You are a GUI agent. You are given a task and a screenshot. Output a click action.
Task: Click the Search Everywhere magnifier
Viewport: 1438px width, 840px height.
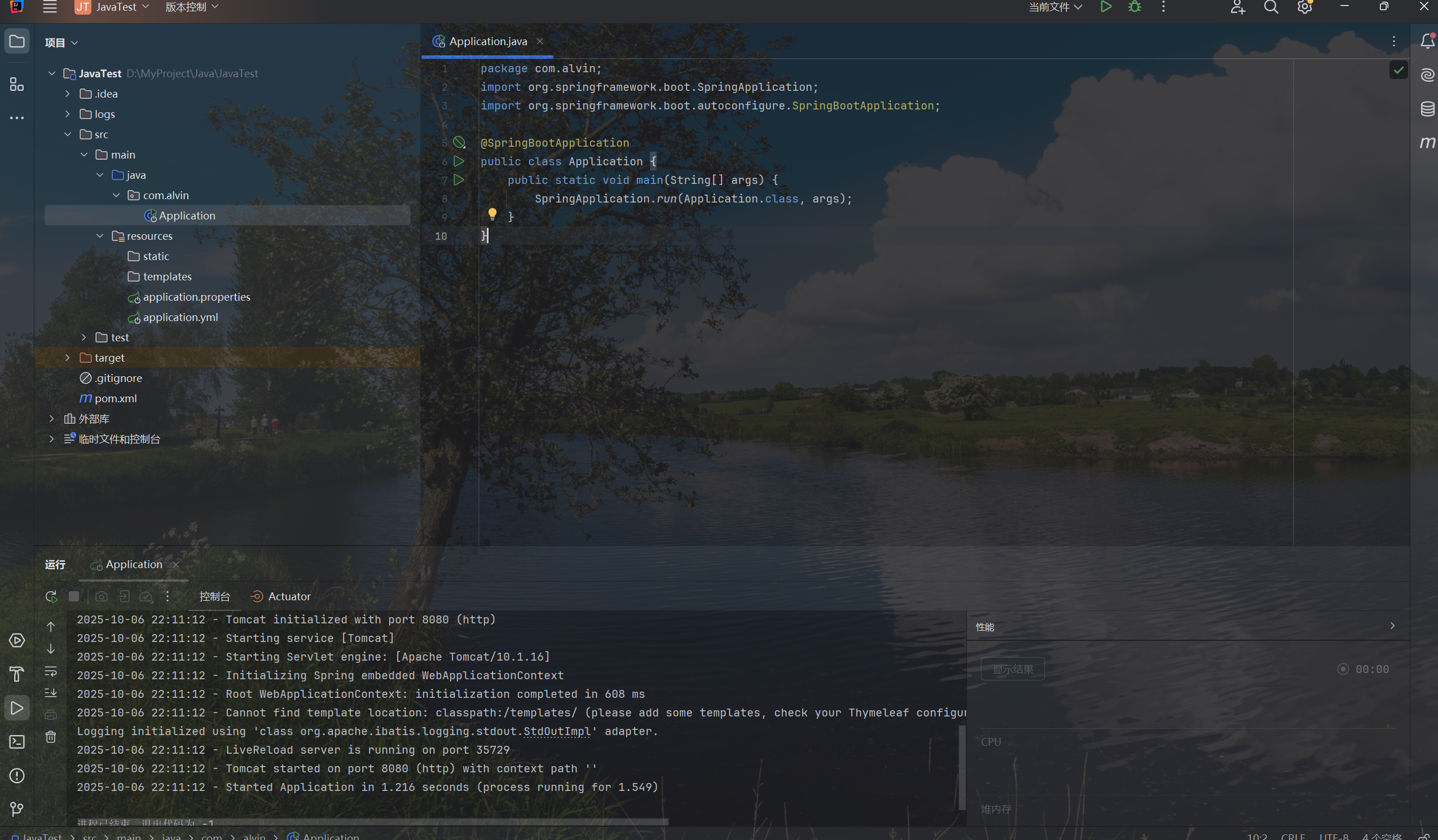(1271, 7)
